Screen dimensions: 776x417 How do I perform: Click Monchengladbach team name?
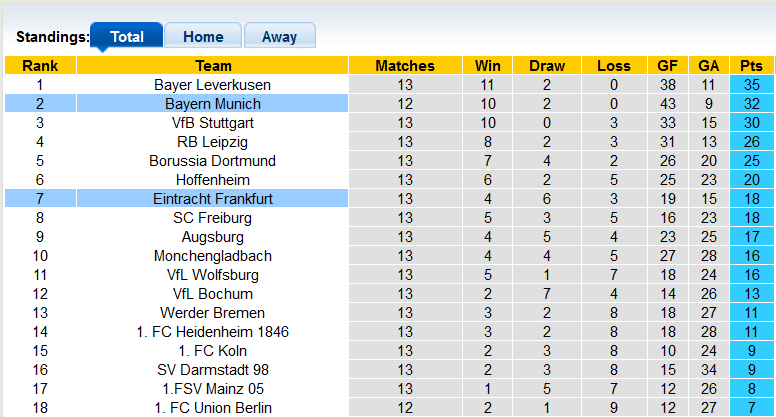213,256
